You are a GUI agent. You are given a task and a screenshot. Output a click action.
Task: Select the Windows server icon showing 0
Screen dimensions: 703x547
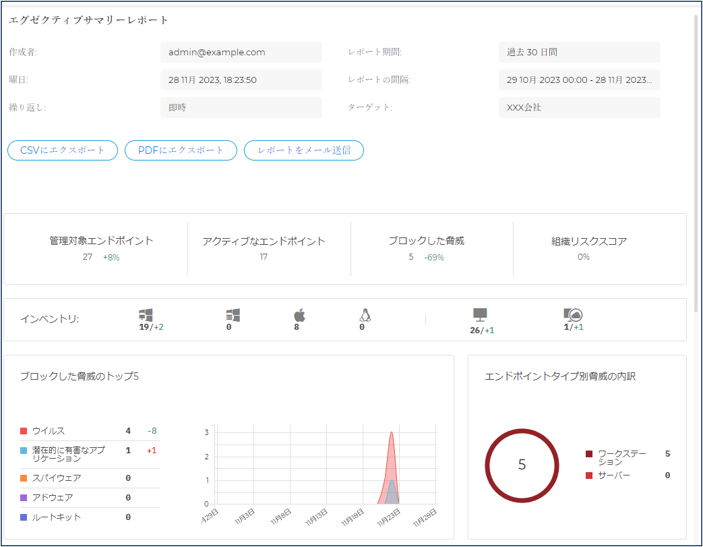(233, 315)
